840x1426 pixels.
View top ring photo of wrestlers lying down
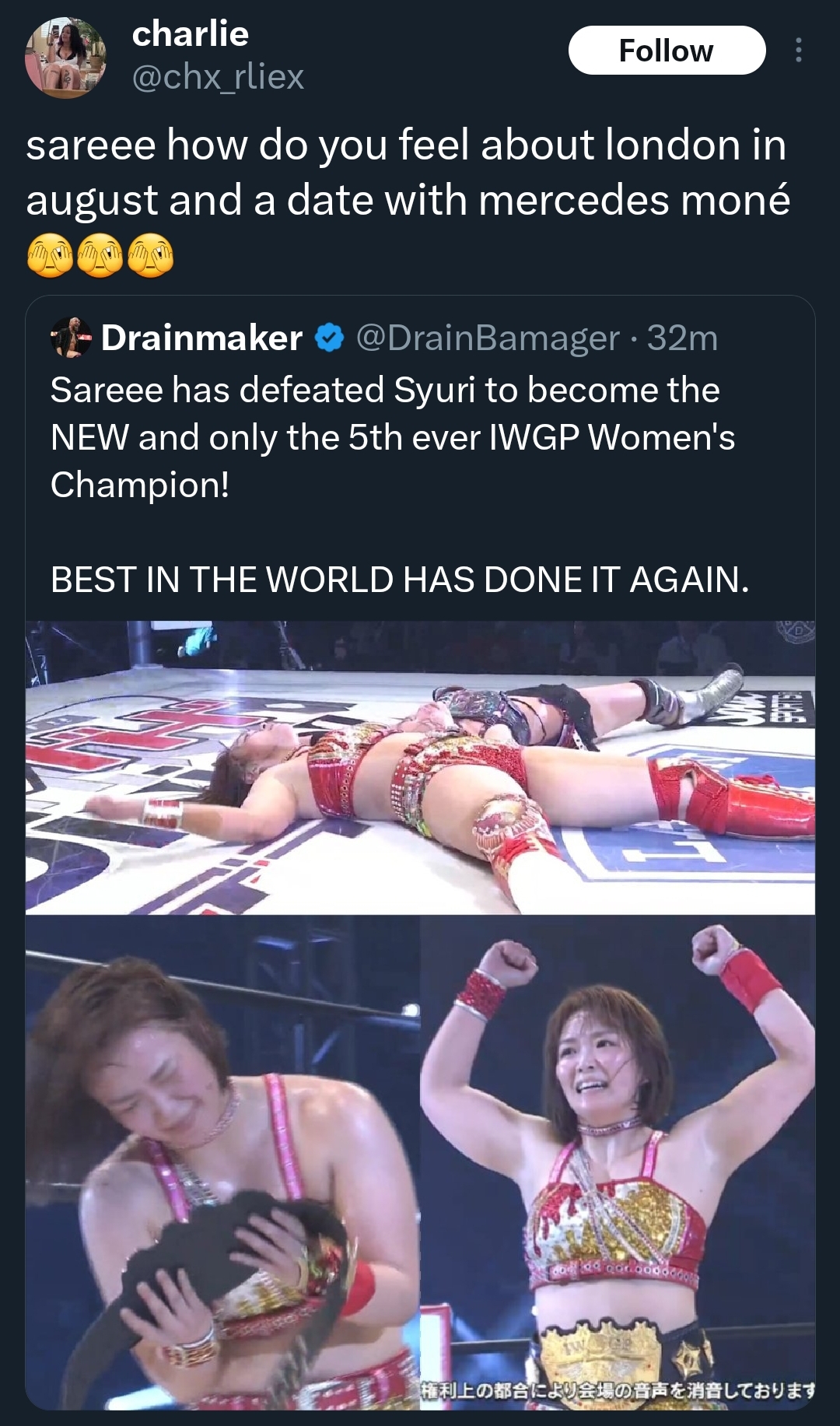tap(420, 766)
